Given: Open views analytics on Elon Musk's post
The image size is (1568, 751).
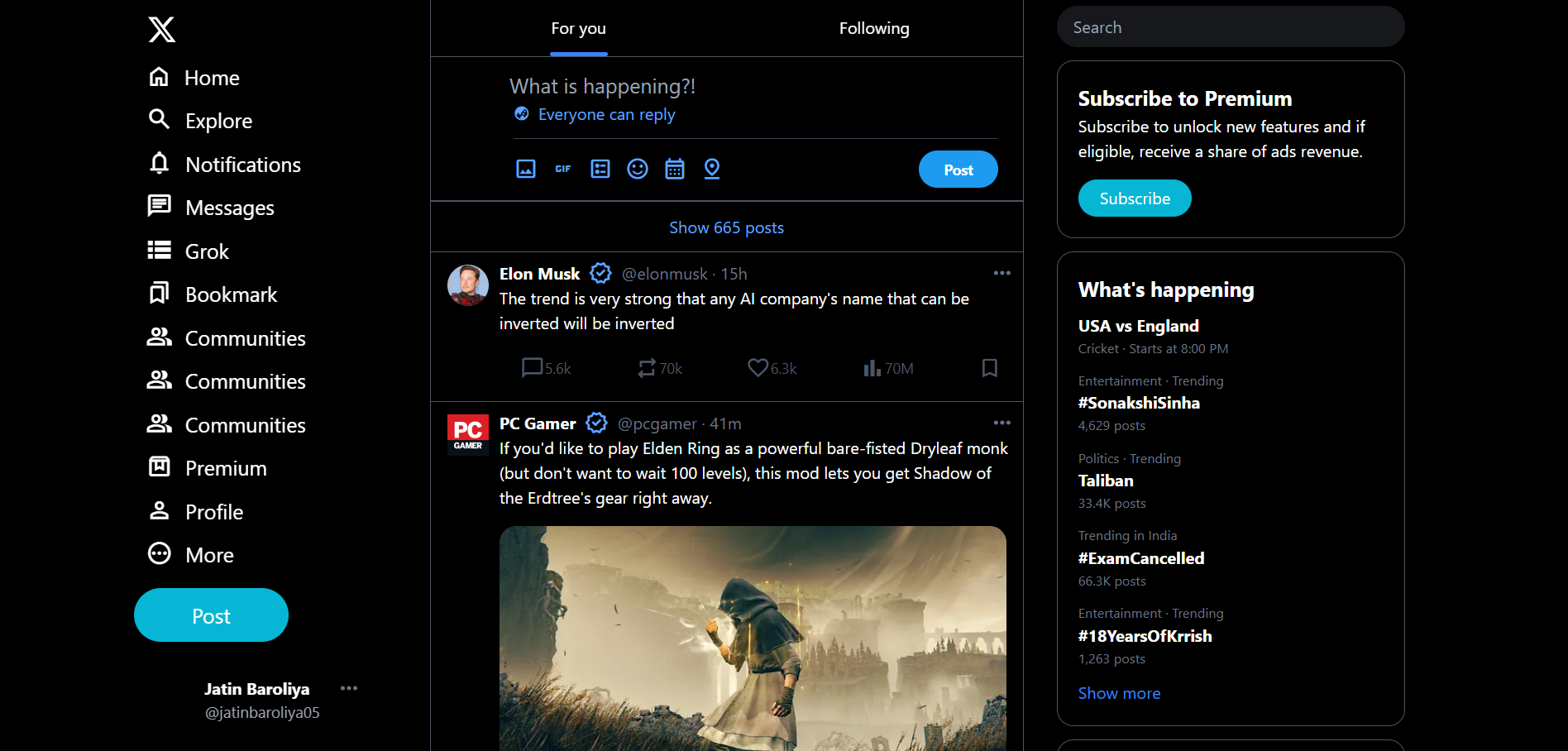Looking at the screenshot, I should (x=888, y=369).
